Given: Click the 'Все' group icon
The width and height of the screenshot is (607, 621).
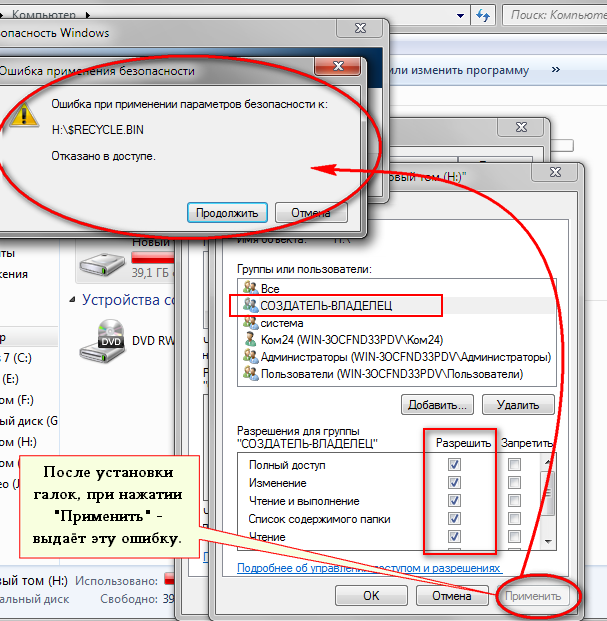Looking at the screenshot, I should (x=250, y=288).
